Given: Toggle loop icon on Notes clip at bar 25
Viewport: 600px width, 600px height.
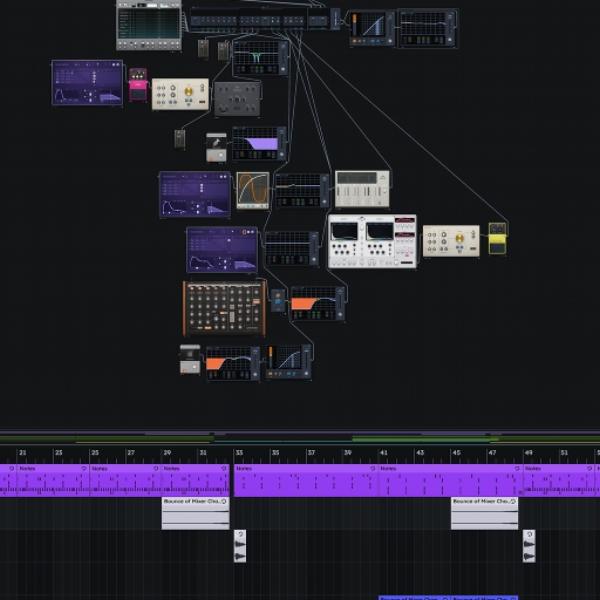Looking at the screenshot, I should click(x=156, y=468).
